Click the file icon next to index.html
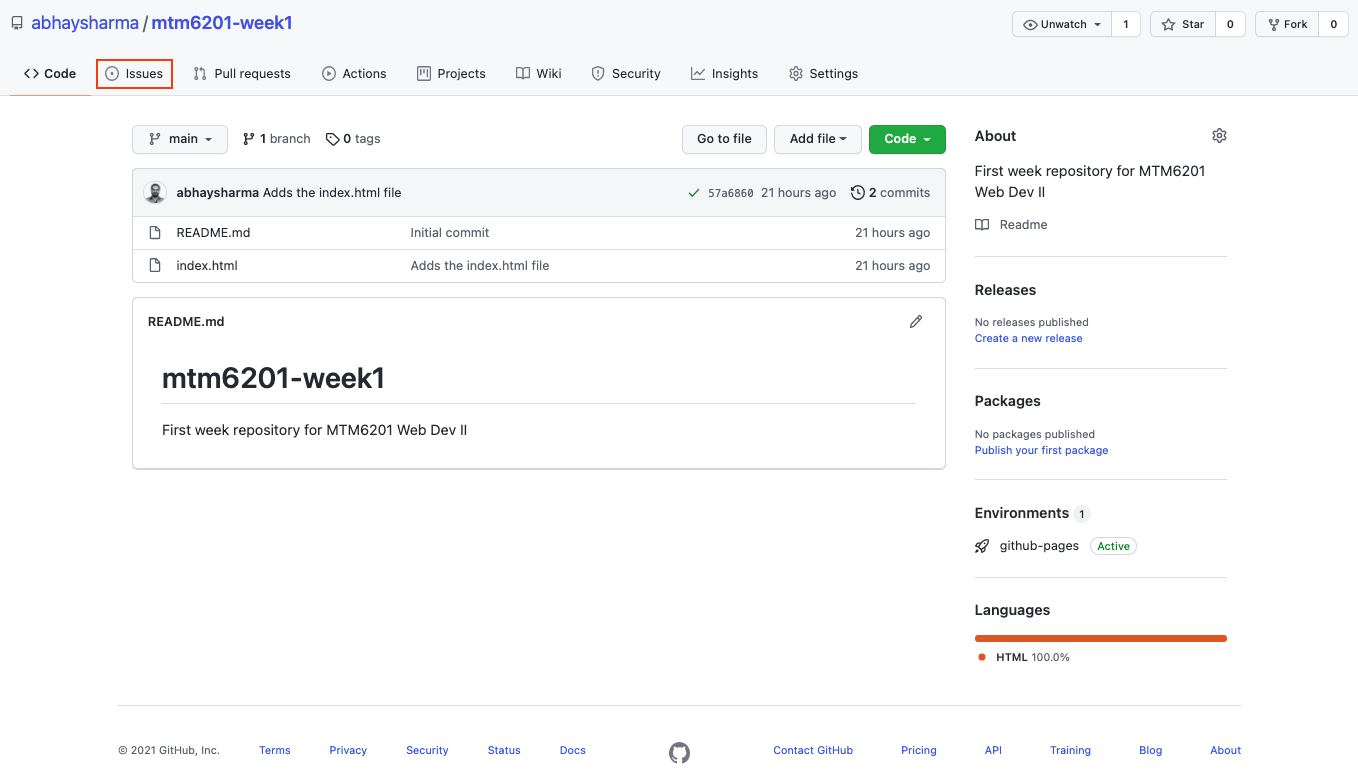1358x783 pixels. [155, 266]
